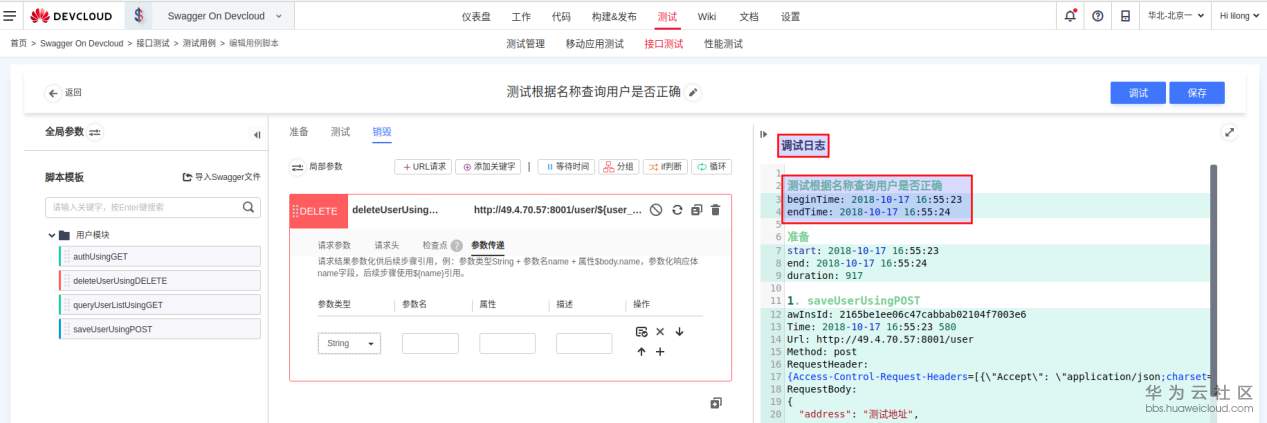
Task: Copy the DELETE step with the duplicate icon
Action: pos(697,210)
